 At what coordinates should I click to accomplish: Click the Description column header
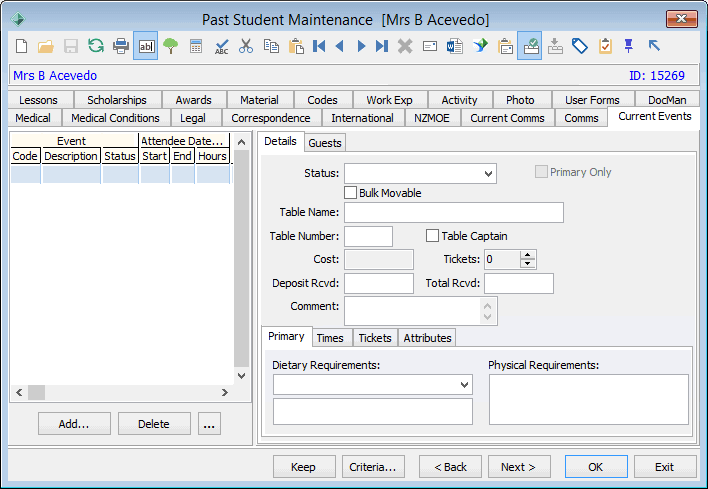(x=71, y=156)
